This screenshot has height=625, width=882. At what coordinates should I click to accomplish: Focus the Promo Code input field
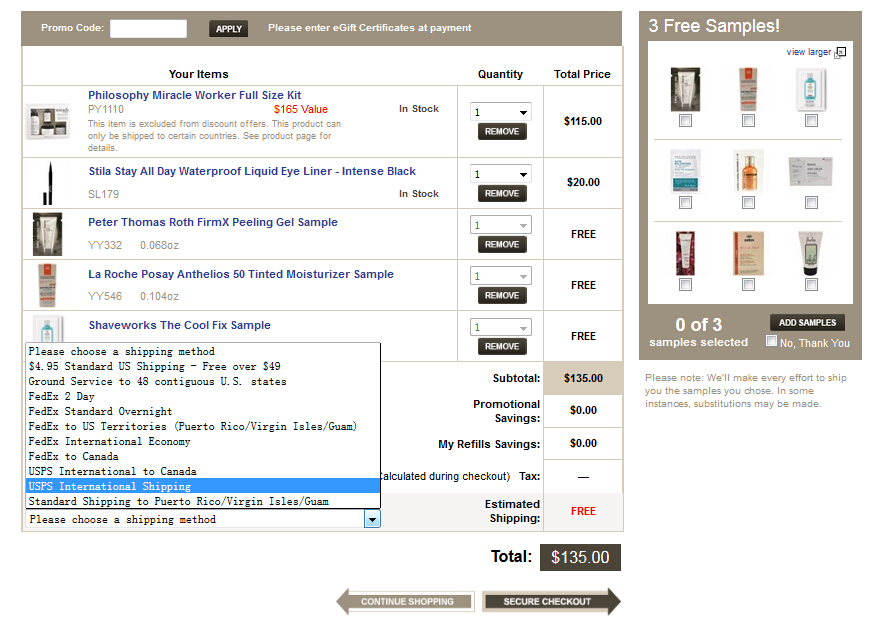tap(148, 29)
